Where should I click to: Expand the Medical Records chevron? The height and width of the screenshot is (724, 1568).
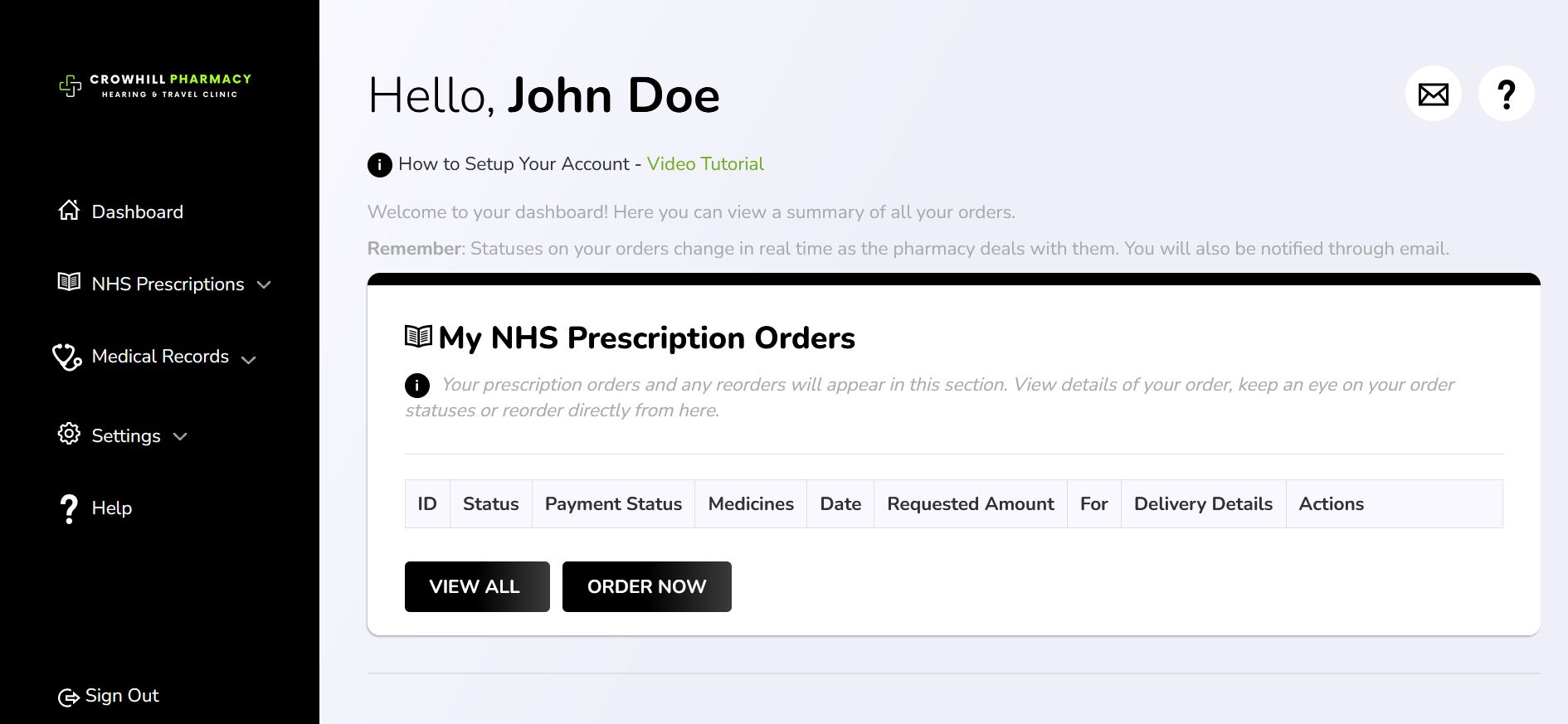tap(248, 359)
